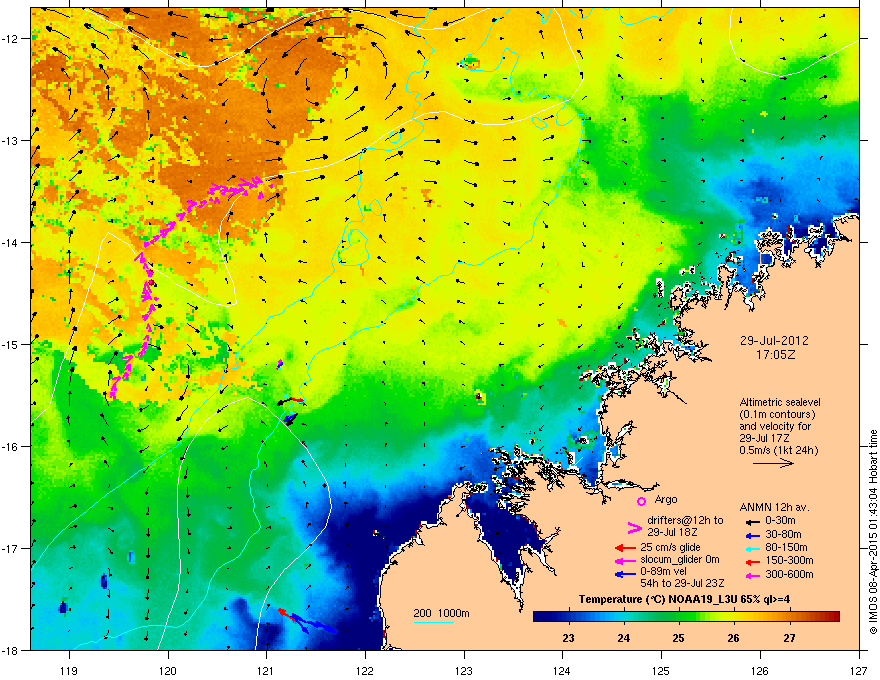Viewport: 880px width, 680px height.
Task: Click the IMOS copyright Hobart time text
Action: (x=873, y=532)
